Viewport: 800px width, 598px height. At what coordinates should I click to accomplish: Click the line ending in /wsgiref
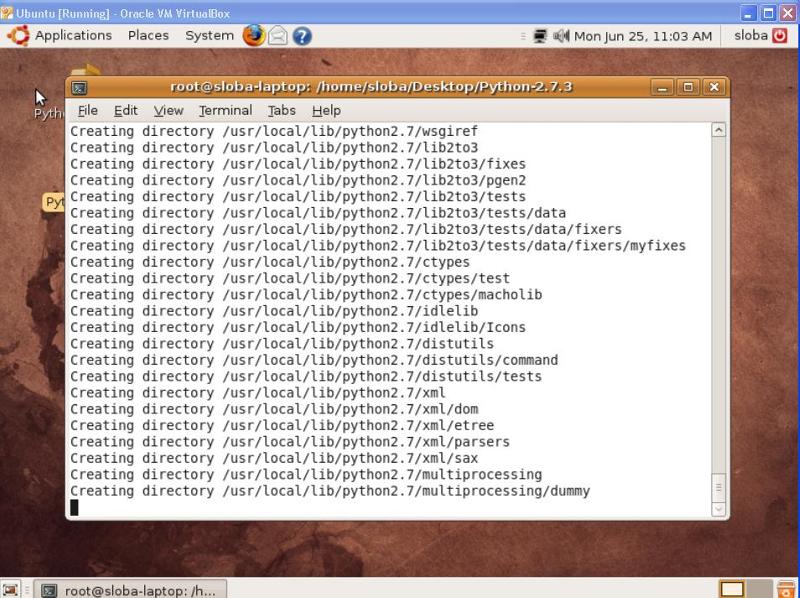(x=274, y=132)
